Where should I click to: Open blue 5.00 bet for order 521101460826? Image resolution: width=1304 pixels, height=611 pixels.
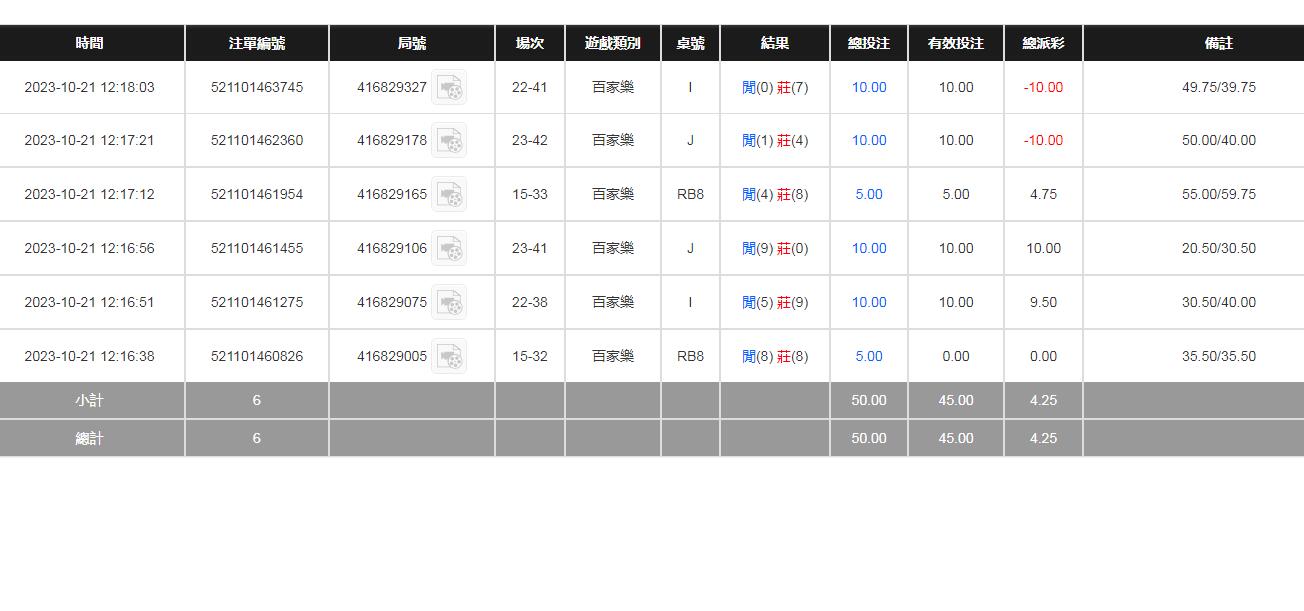(x=869, y=357)
